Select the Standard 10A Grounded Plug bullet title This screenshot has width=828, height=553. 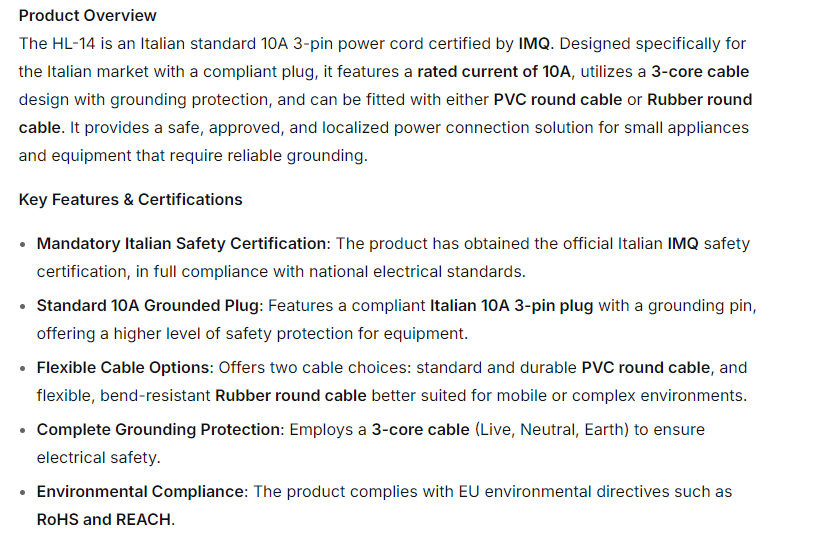[148, 305]
